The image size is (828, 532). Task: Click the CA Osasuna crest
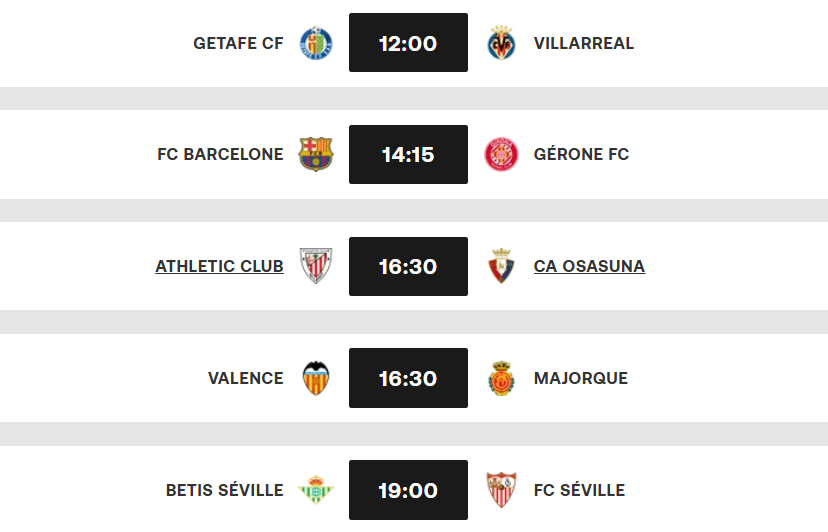click(x=501, y=266)
